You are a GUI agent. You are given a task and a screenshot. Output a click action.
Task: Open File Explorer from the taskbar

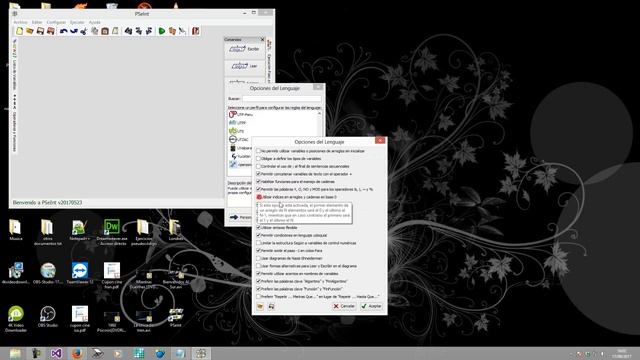pos(15,353)
